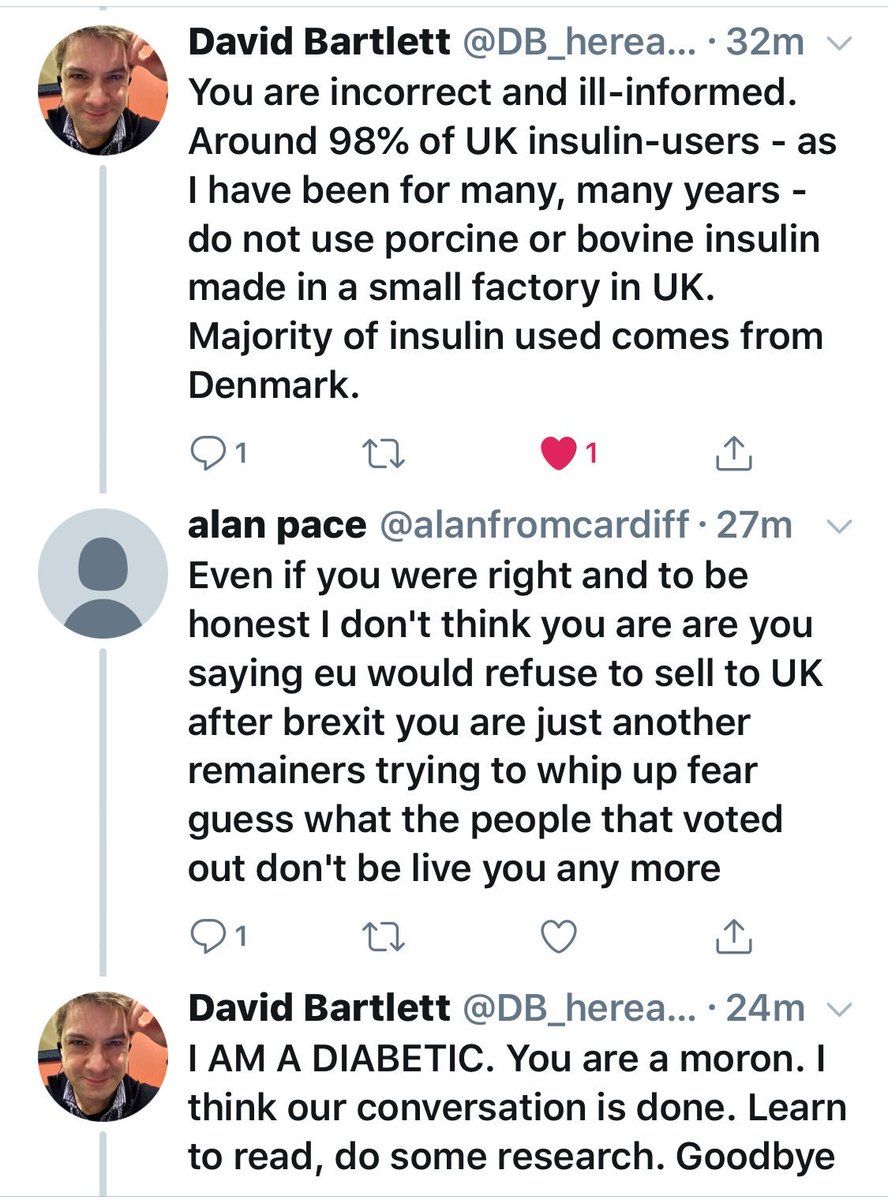Open options chevron on alan pace's tweet
Screen dimensions: 888x1200
click(x=840, y=525)
